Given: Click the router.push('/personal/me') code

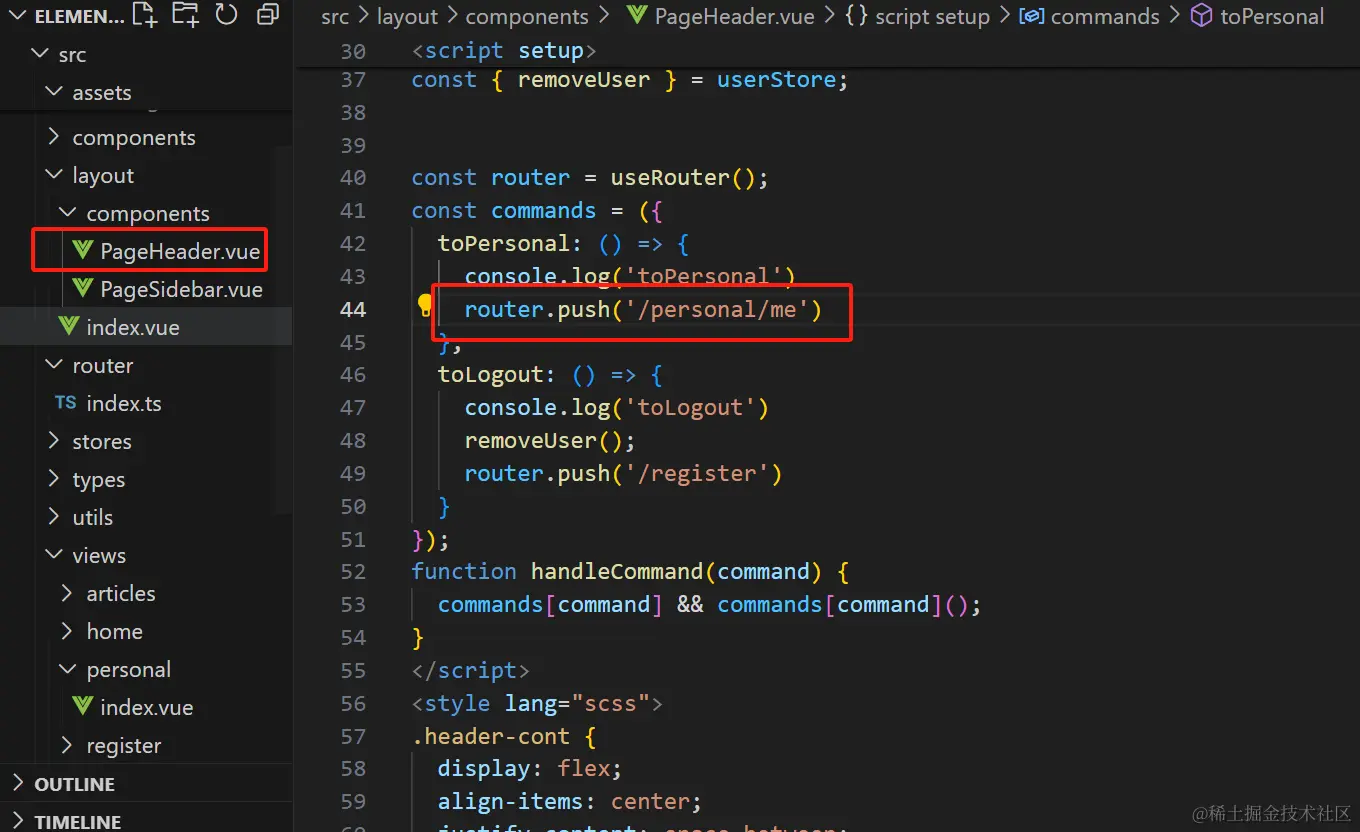Looking at the screenshot, I should 642,309.
